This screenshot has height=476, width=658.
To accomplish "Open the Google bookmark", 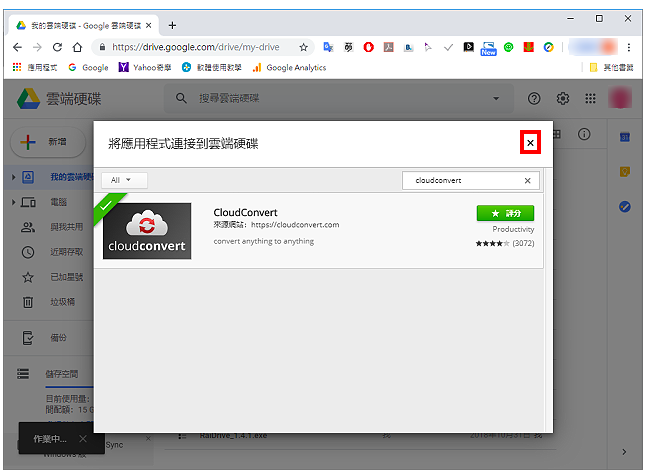I will [89, 68].
